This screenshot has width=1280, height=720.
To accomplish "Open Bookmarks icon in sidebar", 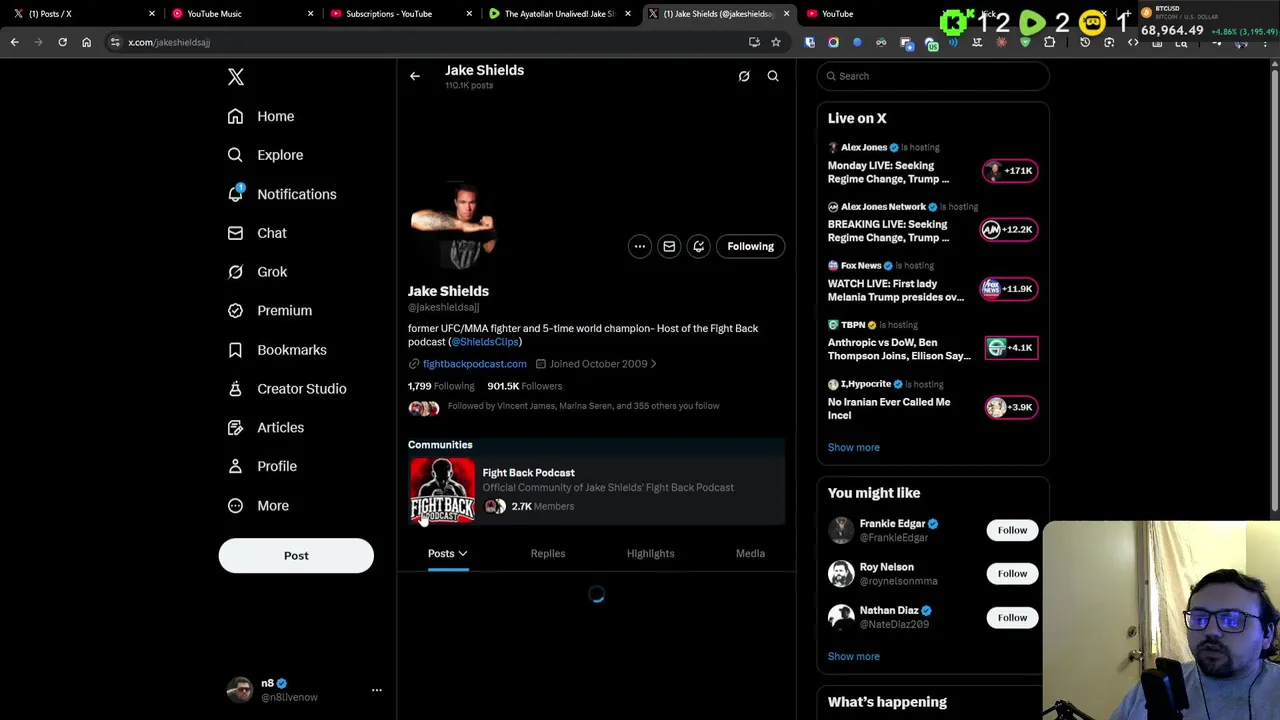I will [235, 350].
